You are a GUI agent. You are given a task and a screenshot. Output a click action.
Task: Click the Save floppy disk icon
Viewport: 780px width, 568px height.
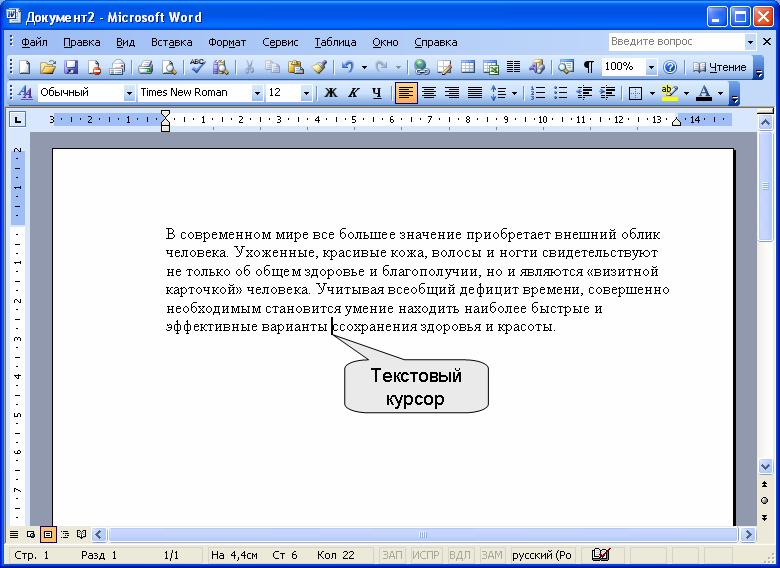point(71,67)
